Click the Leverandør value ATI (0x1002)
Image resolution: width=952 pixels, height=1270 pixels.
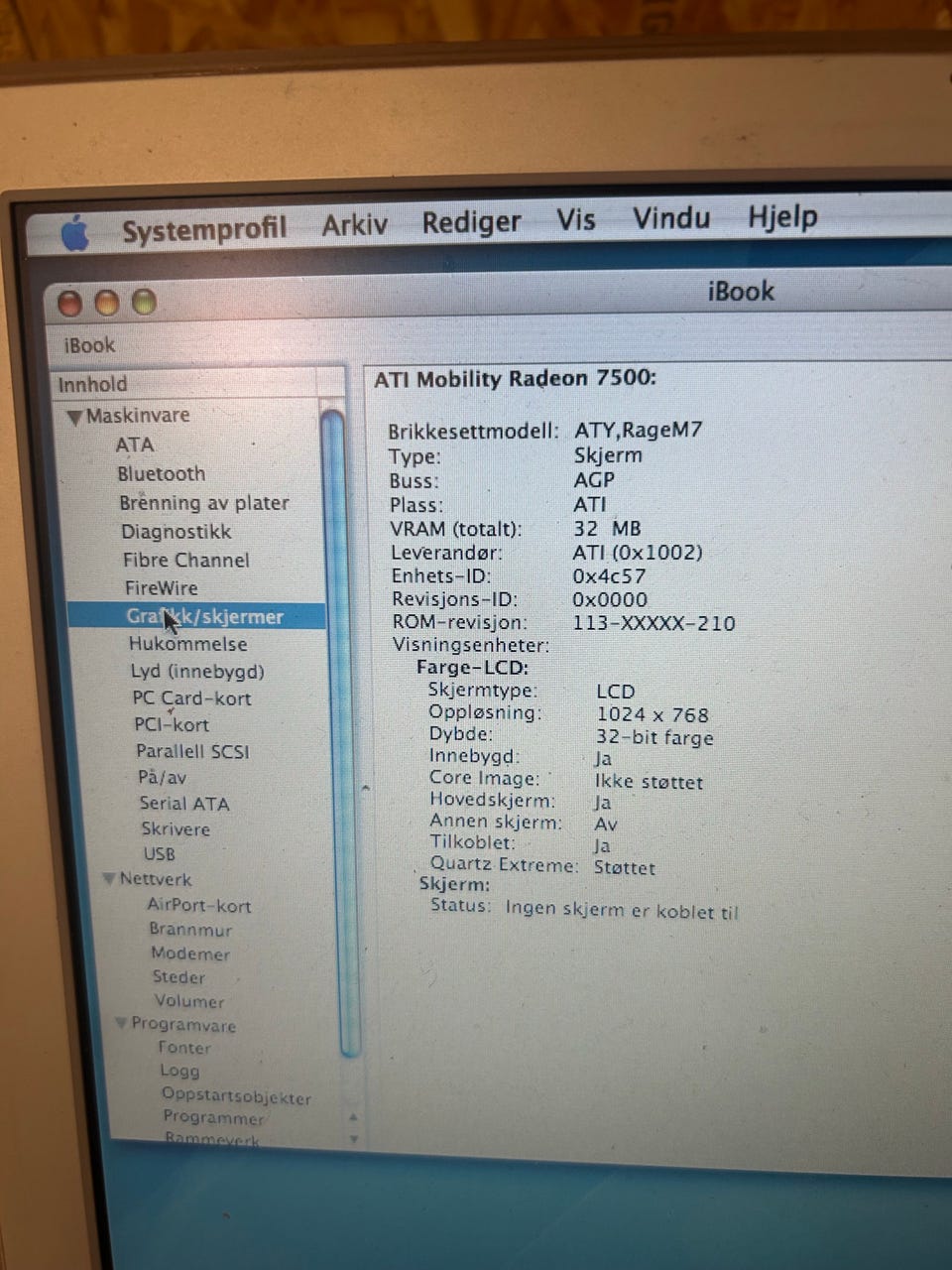click(637, 553)
